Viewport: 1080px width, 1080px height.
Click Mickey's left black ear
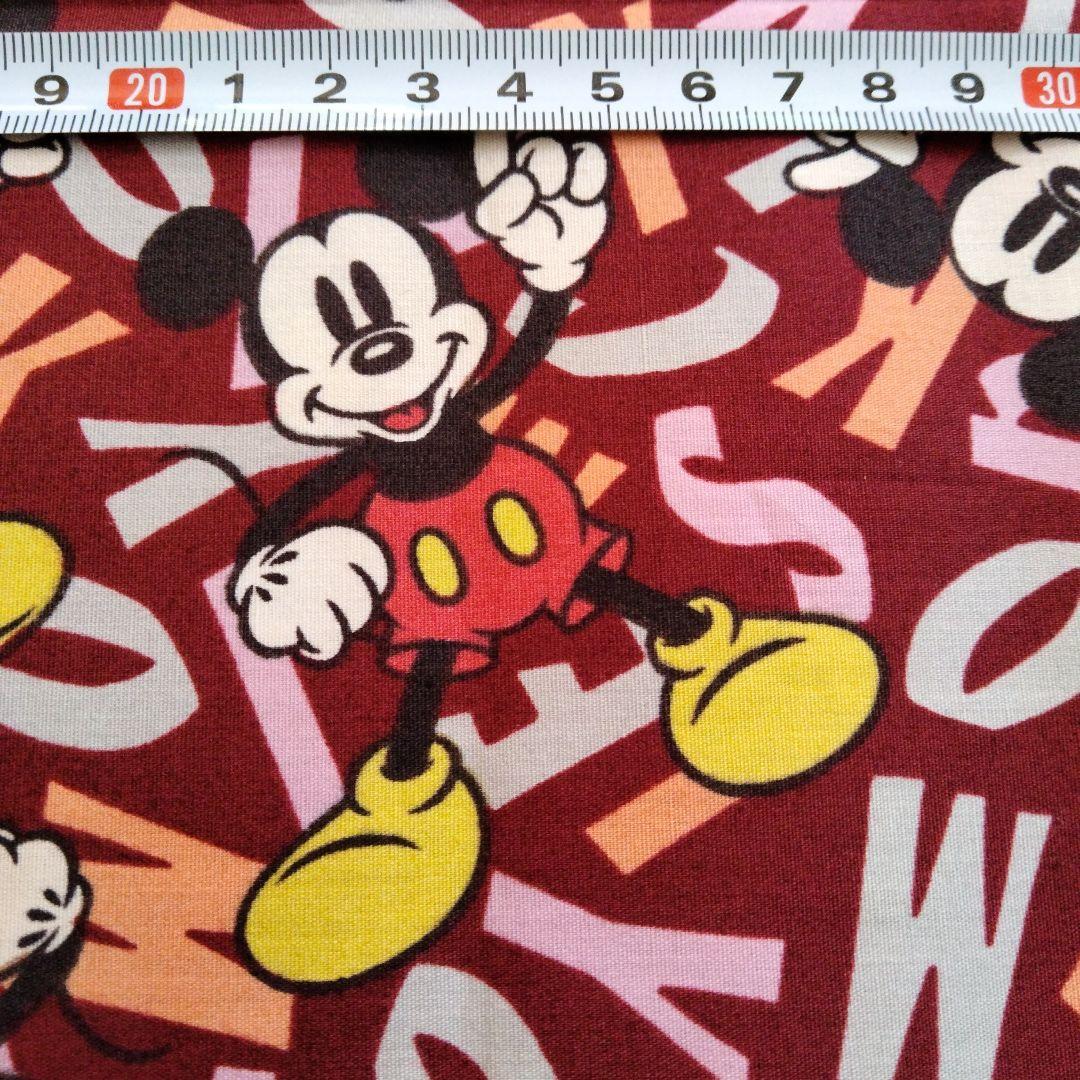[x=195, y=267]
